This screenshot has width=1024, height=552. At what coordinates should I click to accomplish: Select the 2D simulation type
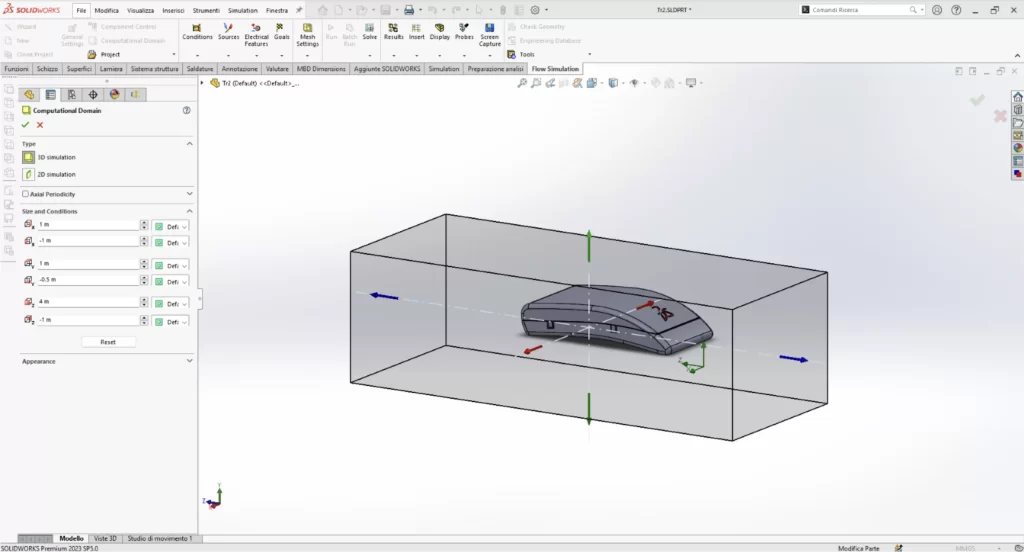click(x=29, y=174)
